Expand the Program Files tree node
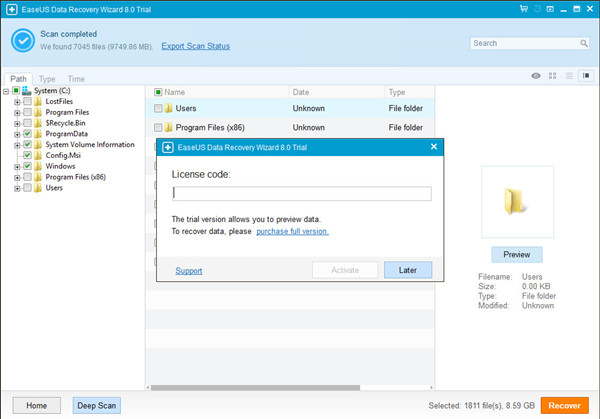This screenshot has width=600, height=419. click(x=17, y=113)
